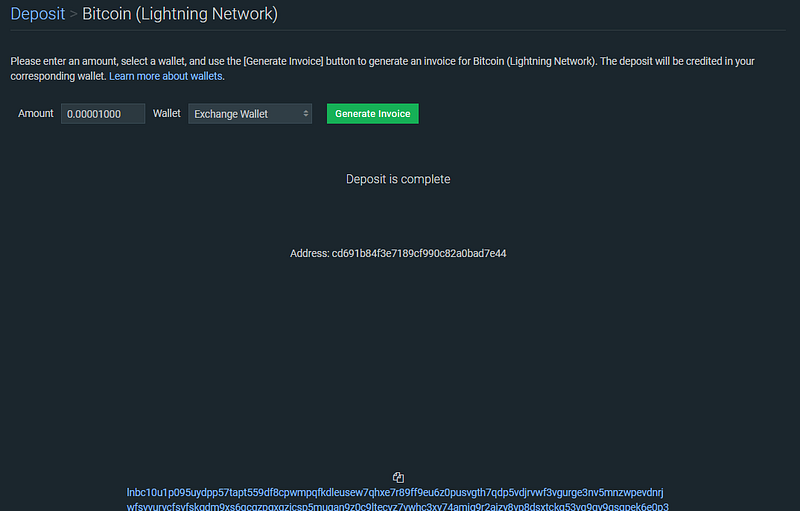
Task: Focus the Amount input field
Action: [x=103, y=114]
